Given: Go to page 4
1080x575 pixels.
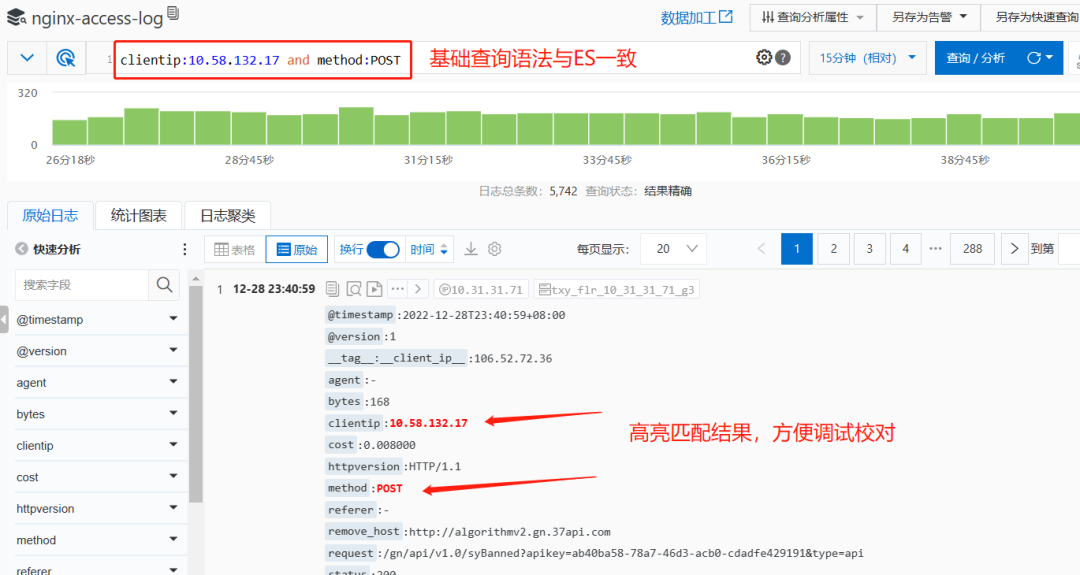Looking at the screenshot, I should [x=906, y=249].
